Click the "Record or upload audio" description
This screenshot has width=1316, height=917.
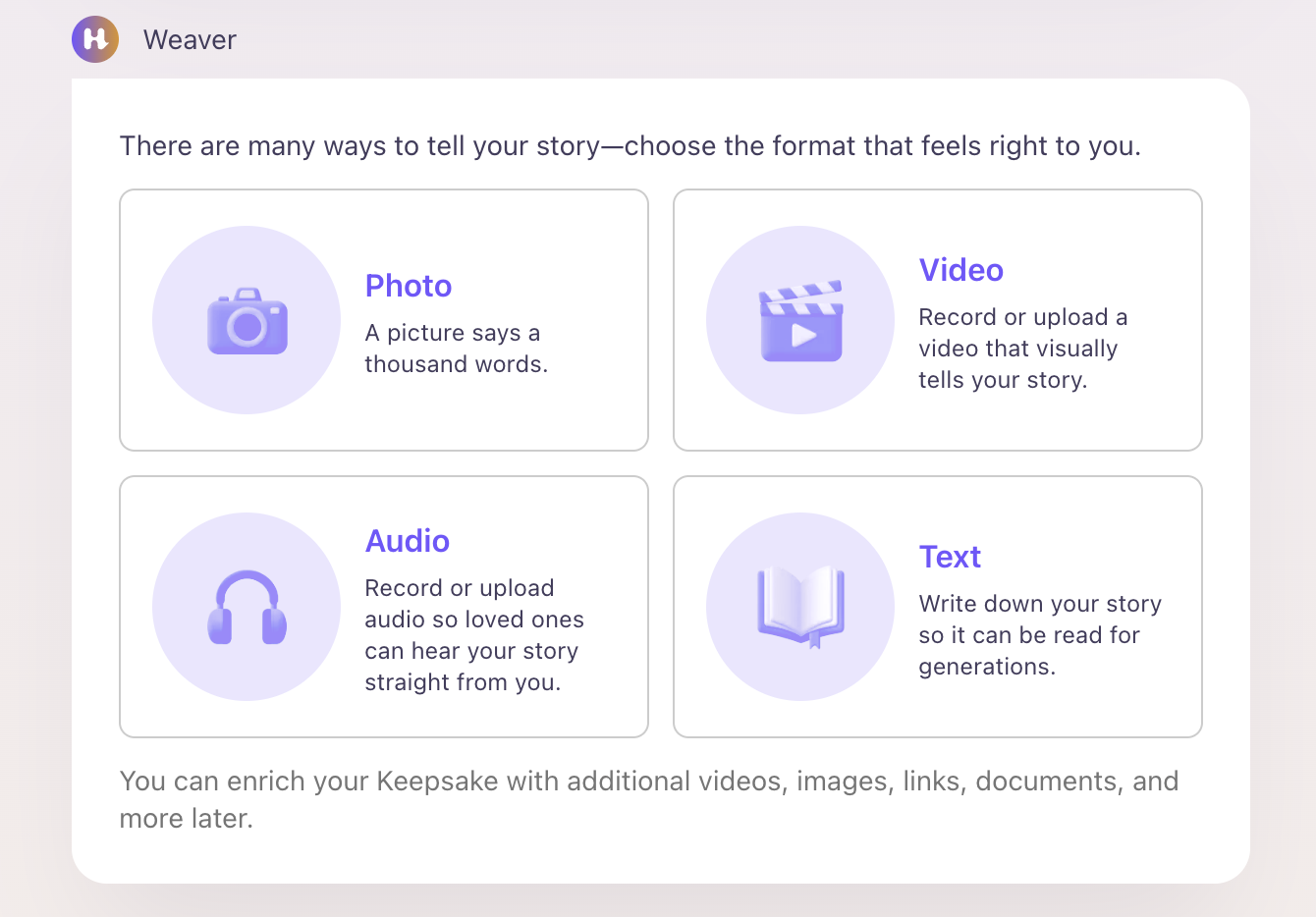pyautogui.click(x=473, y=635)
